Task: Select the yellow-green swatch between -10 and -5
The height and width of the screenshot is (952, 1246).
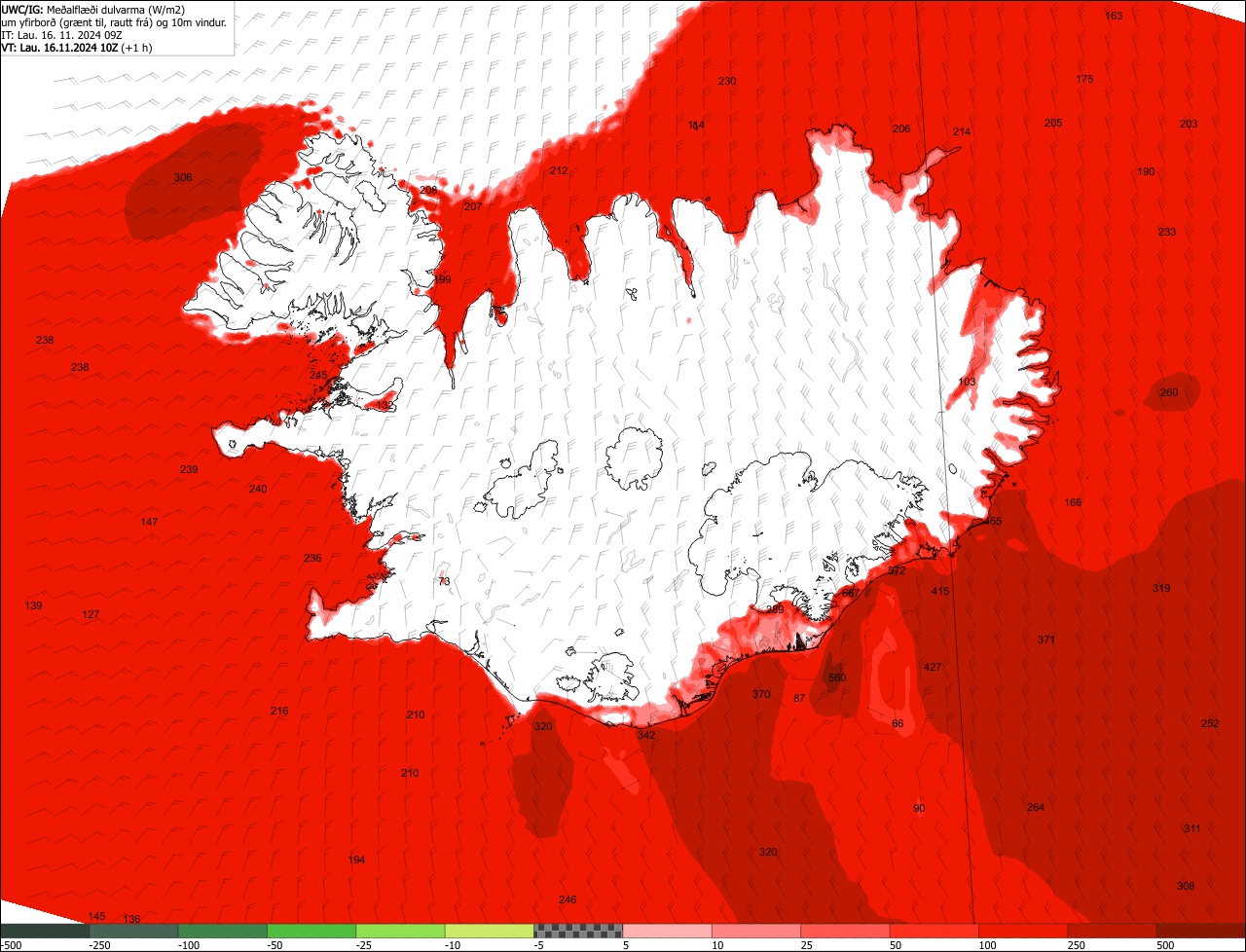Action: click(x=490, y=931)
